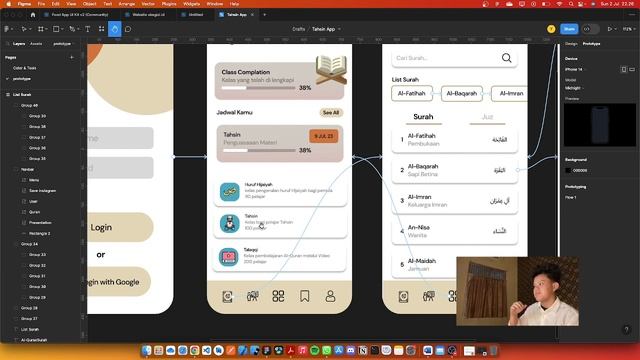Click the Cari Surah search field
This screenshot has width=640, height=360.
click(x=454, y=58)
